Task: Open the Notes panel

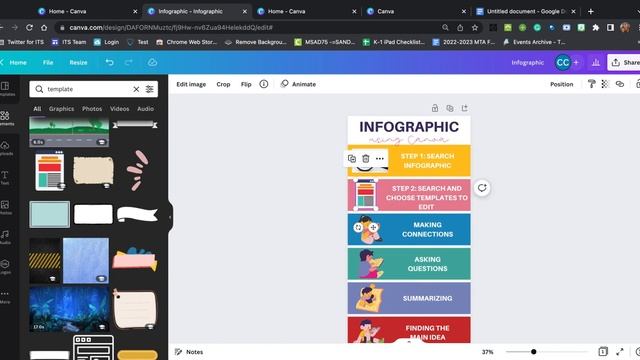Action: [x=189, y=351]
